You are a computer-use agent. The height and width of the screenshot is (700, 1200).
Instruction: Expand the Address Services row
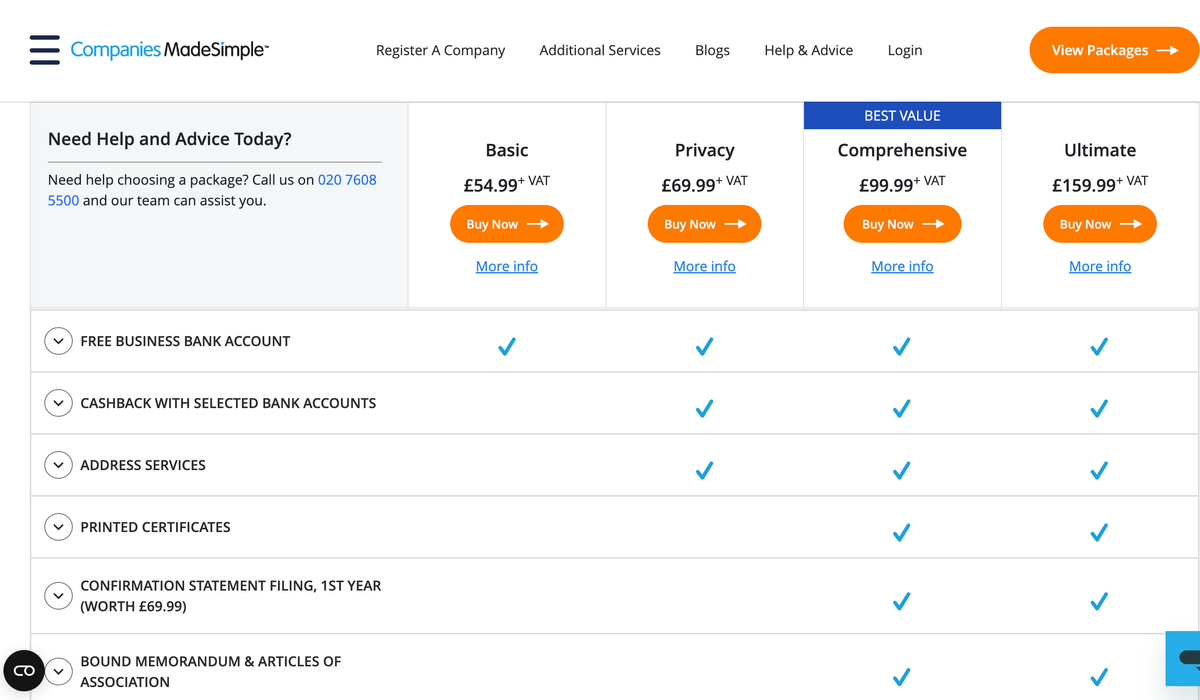click(58, 465)
